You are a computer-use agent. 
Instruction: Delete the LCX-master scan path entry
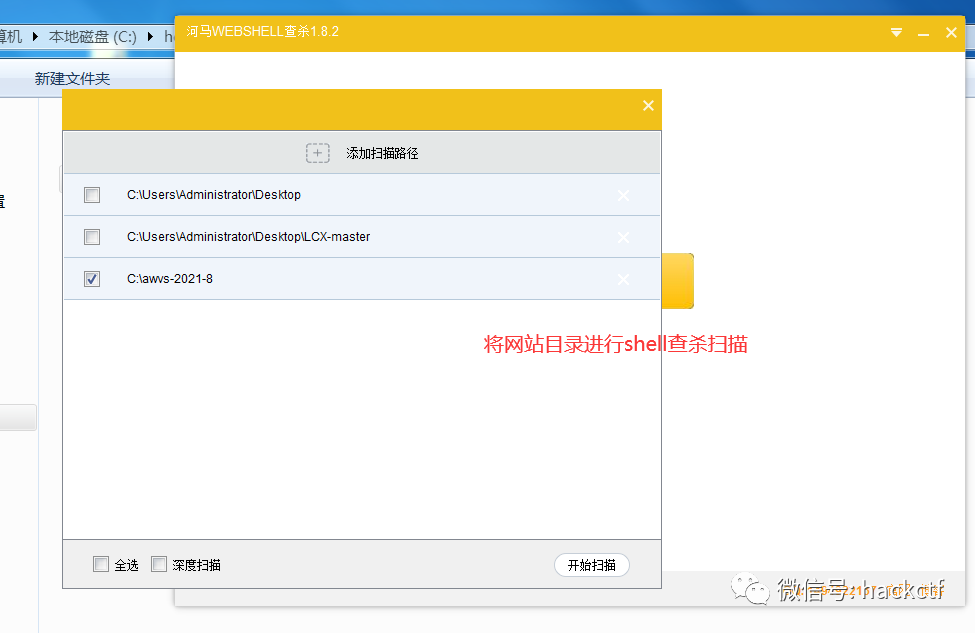(x=623, y=237)
